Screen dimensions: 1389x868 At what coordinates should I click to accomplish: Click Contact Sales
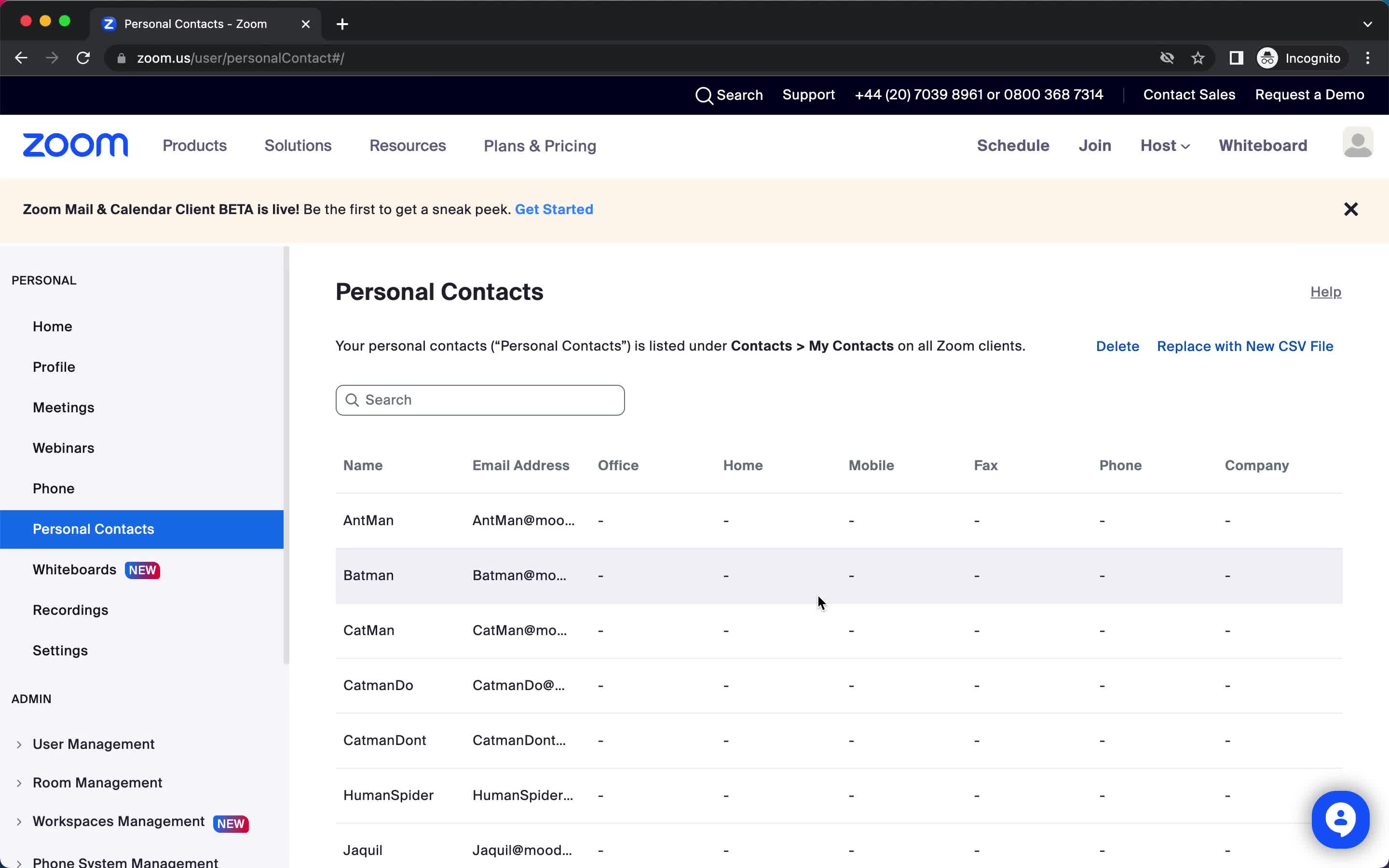tap(1189, 95)
